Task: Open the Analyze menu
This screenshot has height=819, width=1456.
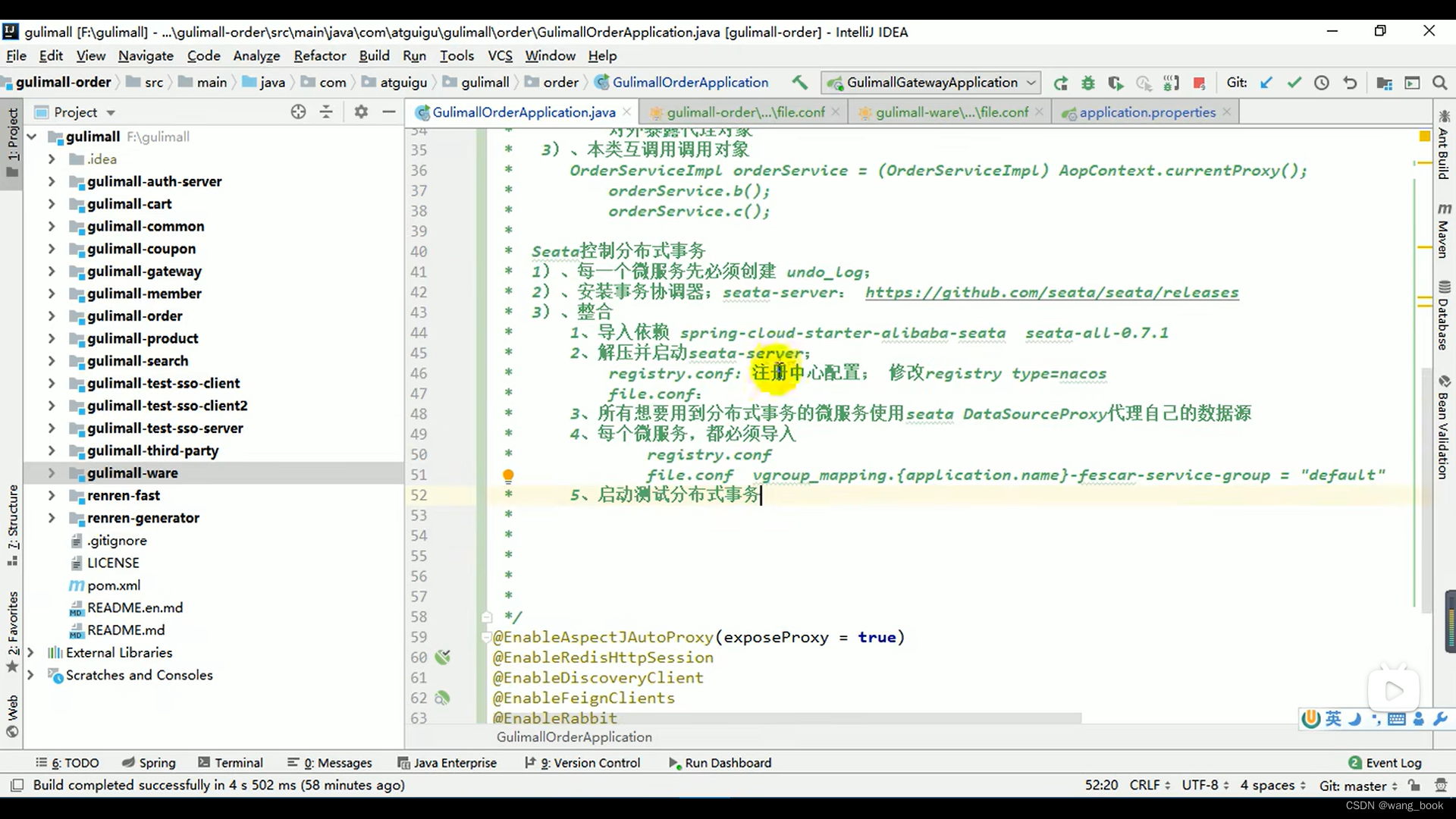Action: pos(256,56)
